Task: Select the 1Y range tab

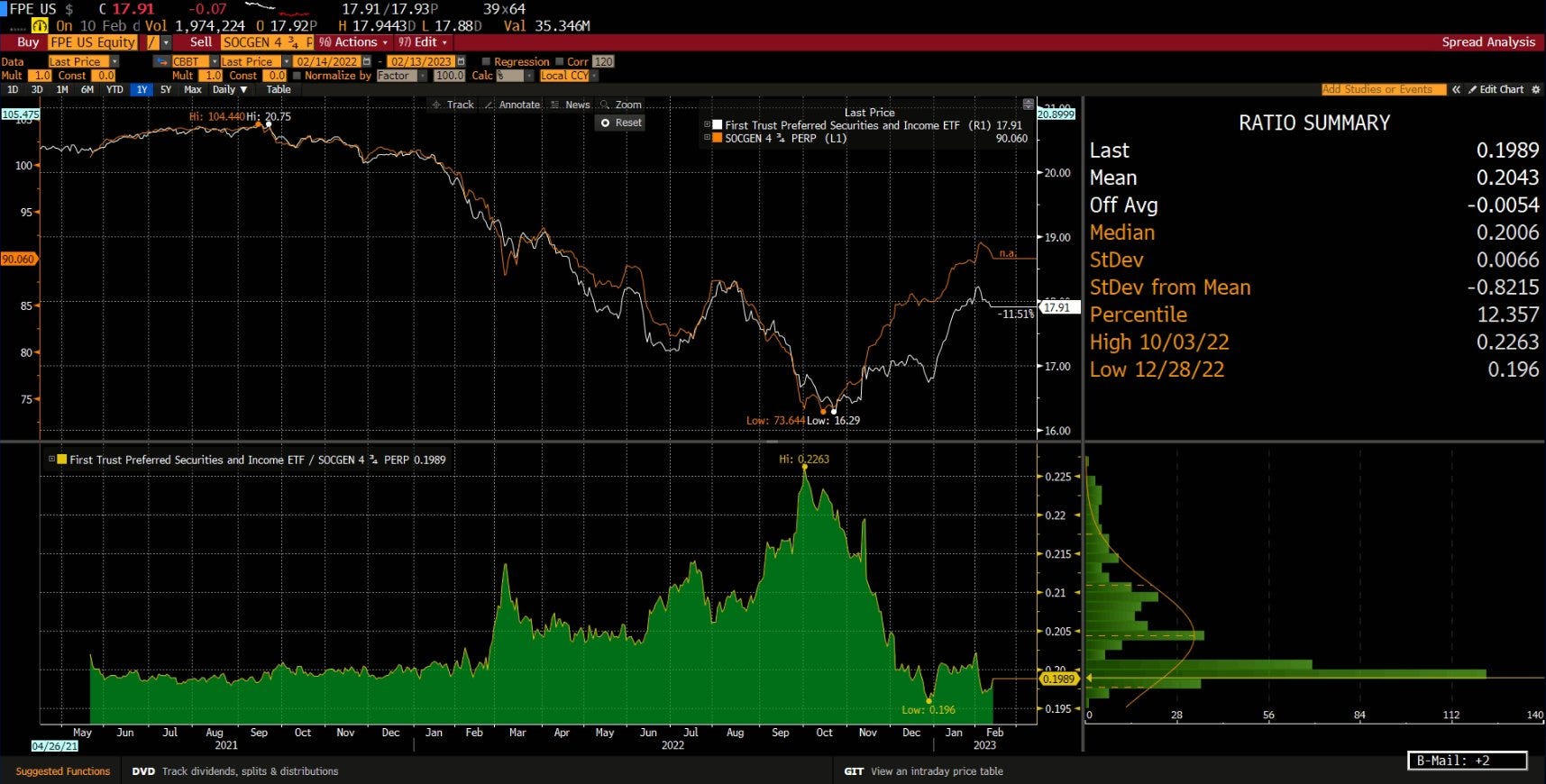Action: click(142, 89)
